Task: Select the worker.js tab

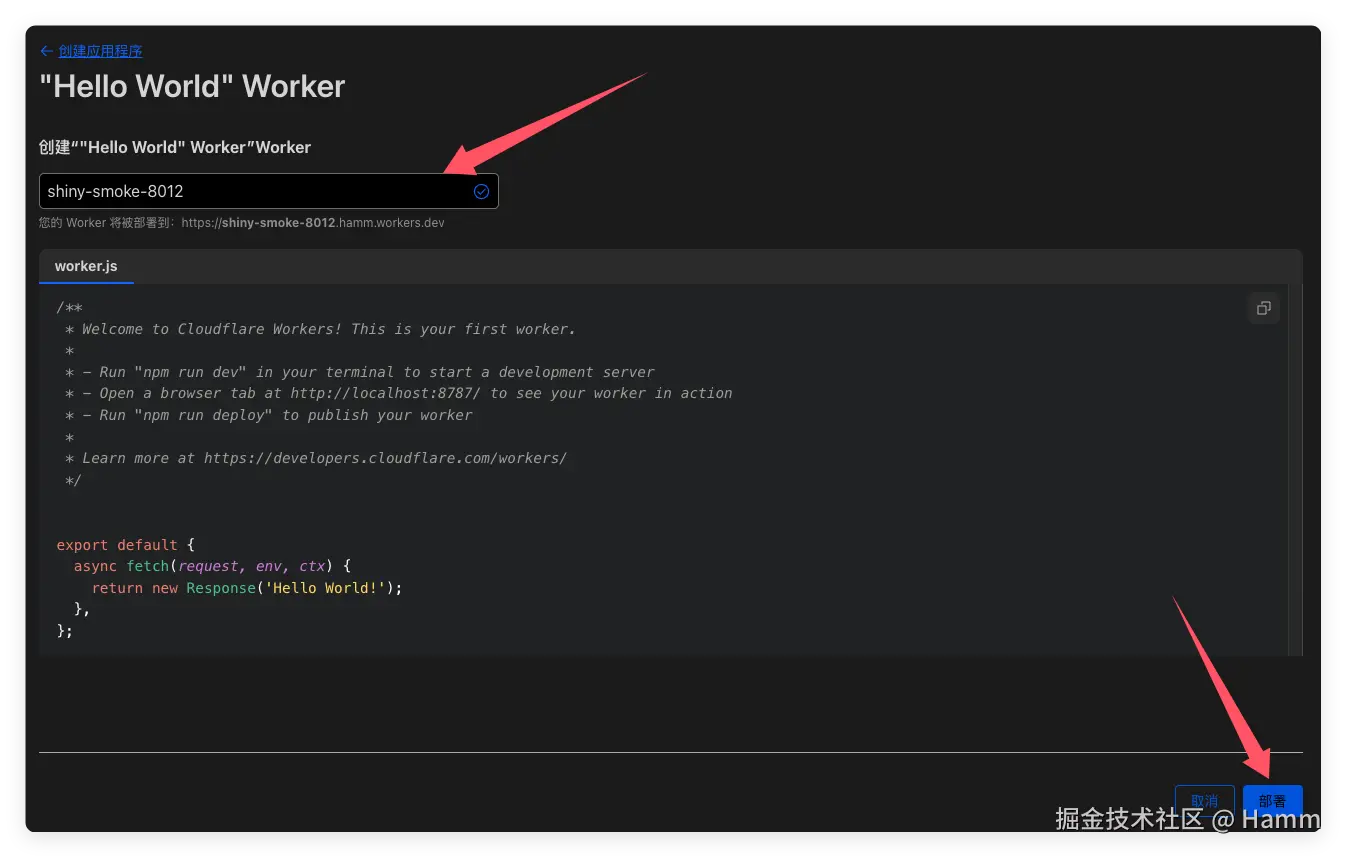Action: click(x=86, y=266)
